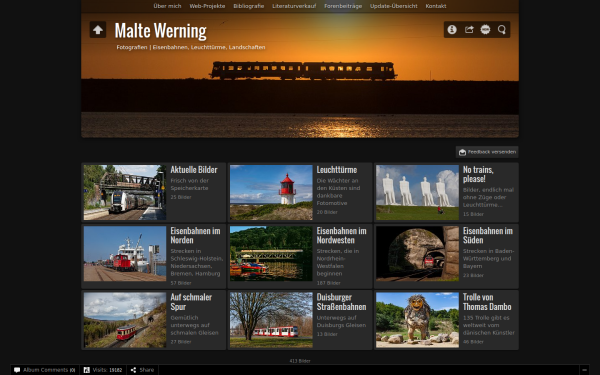Image resolution: width=600 pixels, height=375 pixels.
Task: Open the Kontakt menu item
Action: 436,6
